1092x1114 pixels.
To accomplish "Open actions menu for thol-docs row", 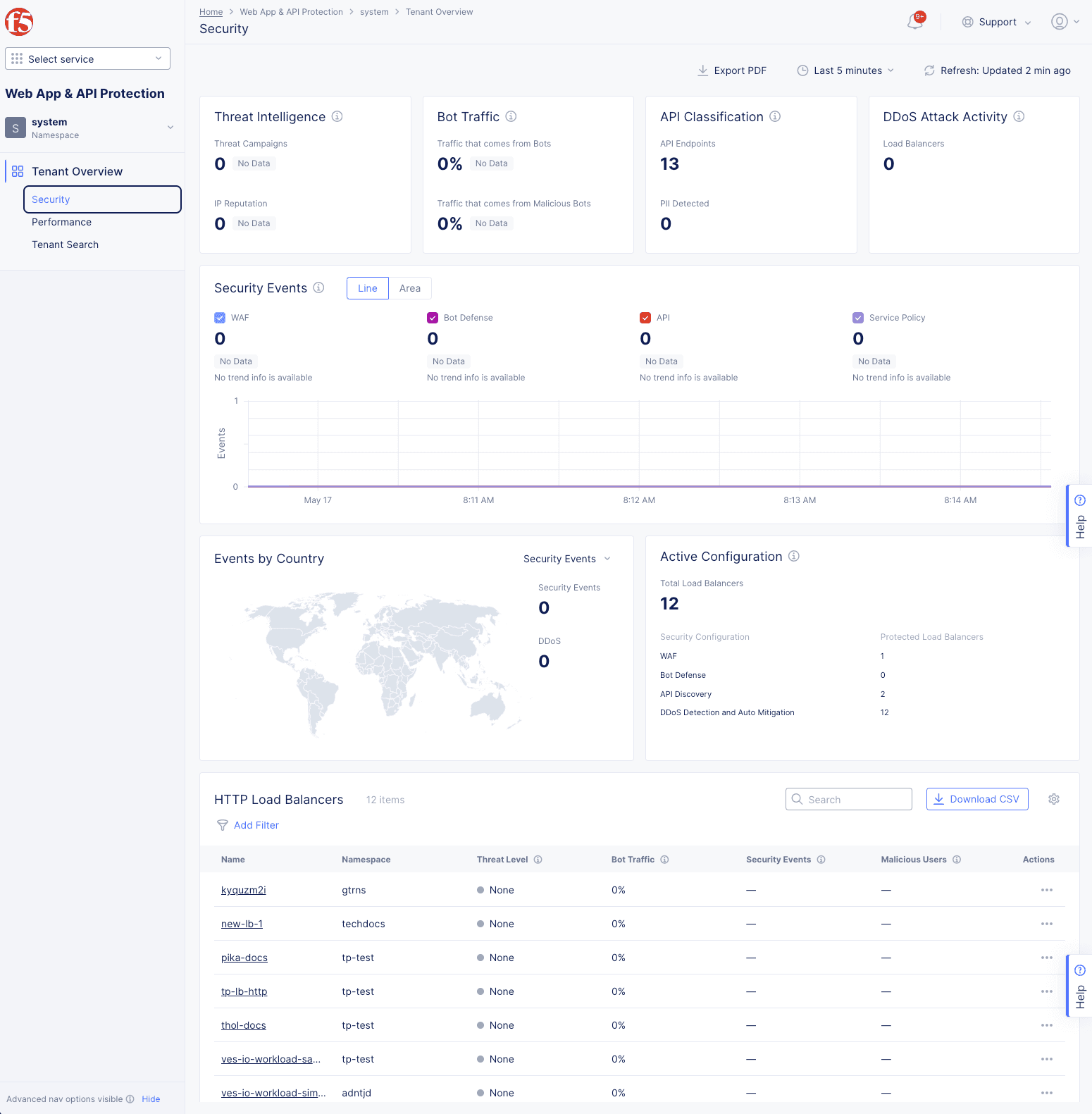I will click(1047, 1025).
